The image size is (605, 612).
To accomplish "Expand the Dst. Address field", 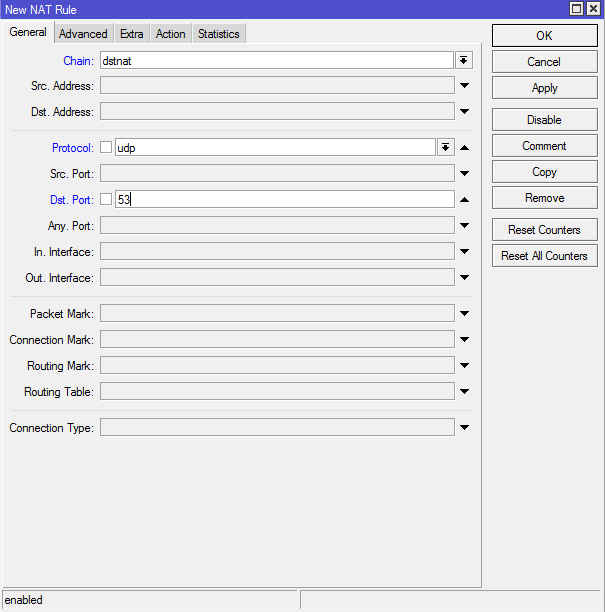I will tap(464, 112).
